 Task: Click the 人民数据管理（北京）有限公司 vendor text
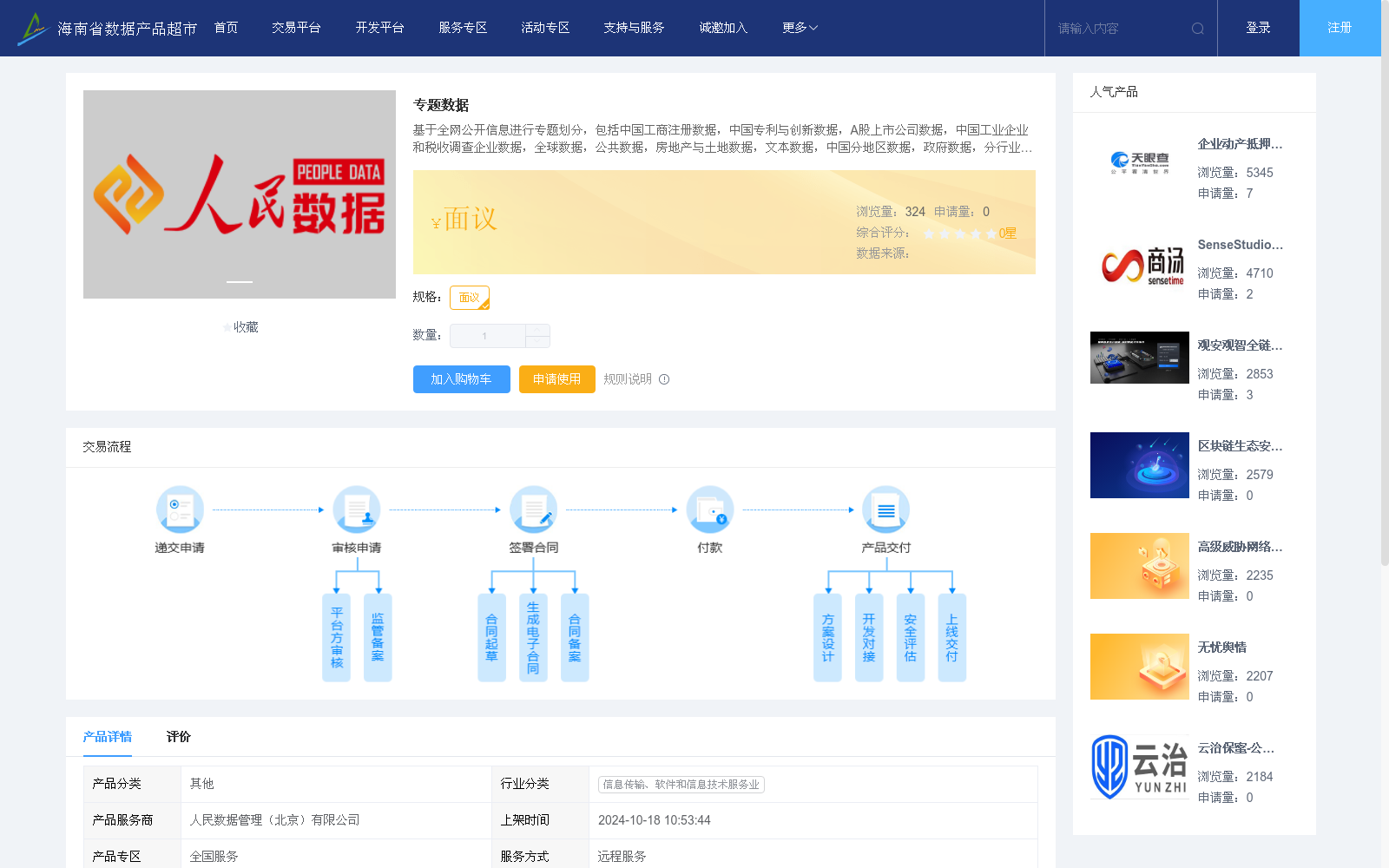(274, 820)
